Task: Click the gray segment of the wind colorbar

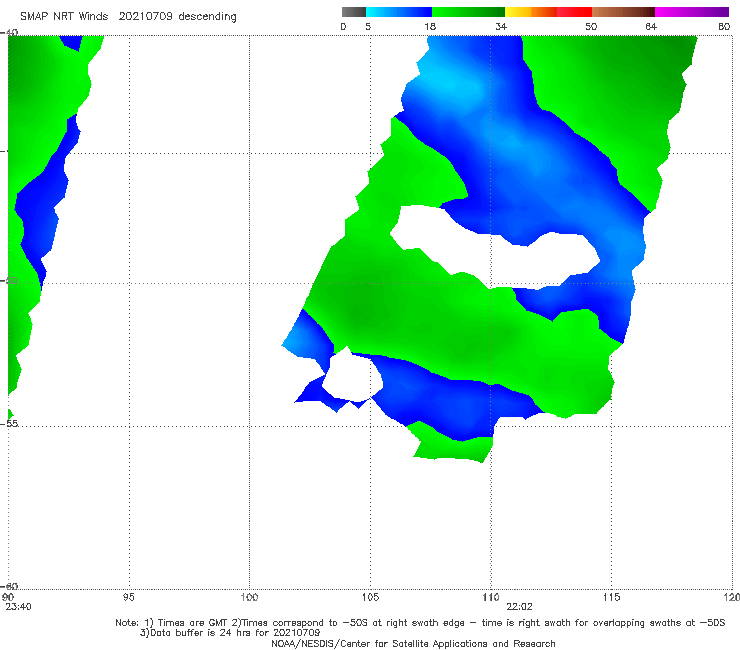Action: click(x=354, y=12)
